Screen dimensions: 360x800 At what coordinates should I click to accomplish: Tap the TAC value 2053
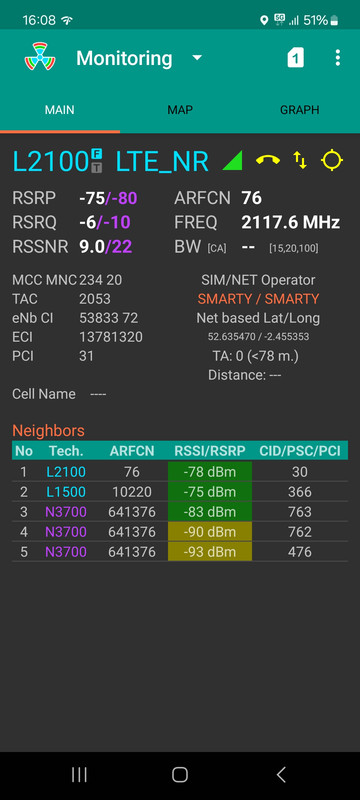coord(95,299)
